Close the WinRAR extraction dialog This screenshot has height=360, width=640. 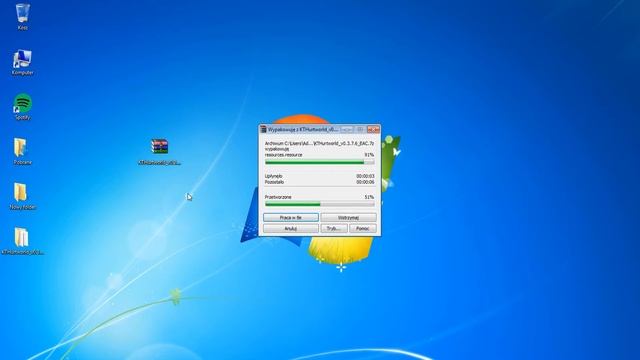(373, 129)
